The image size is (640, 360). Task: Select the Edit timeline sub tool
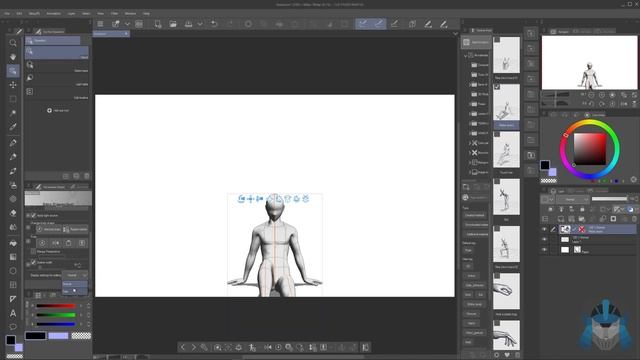pyautogui.click(x=57, y=92)
